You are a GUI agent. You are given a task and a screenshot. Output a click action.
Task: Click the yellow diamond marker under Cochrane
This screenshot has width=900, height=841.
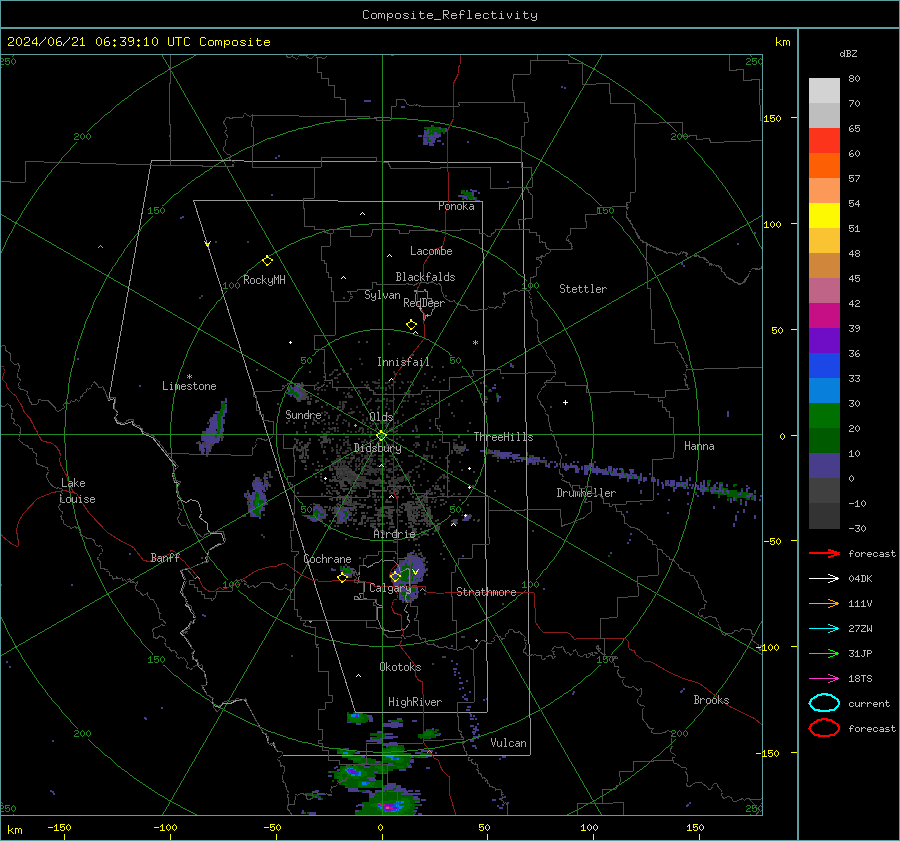(x=342, y=578)
